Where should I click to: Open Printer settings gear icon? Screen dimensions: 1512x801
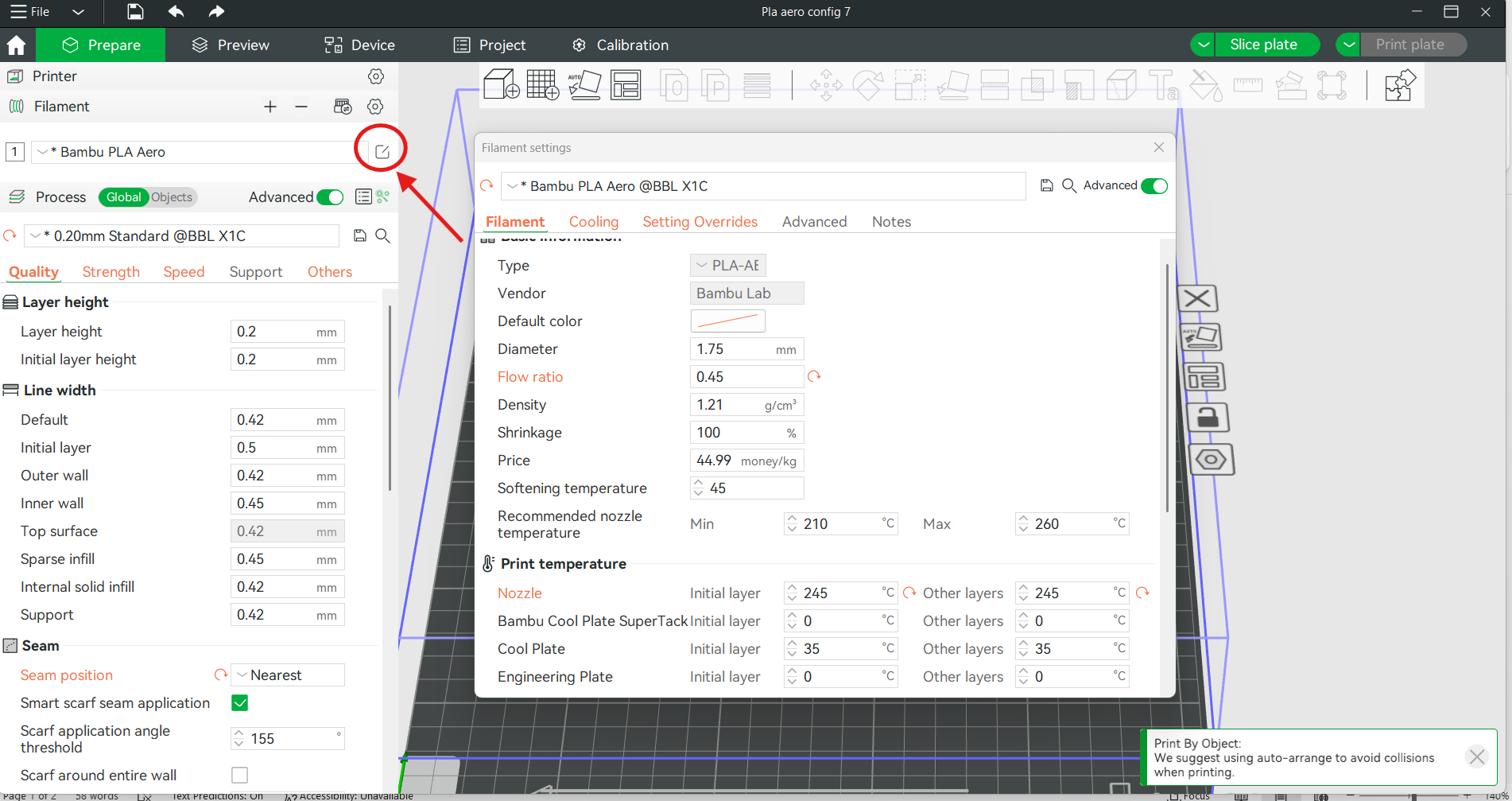coord(376,76)
